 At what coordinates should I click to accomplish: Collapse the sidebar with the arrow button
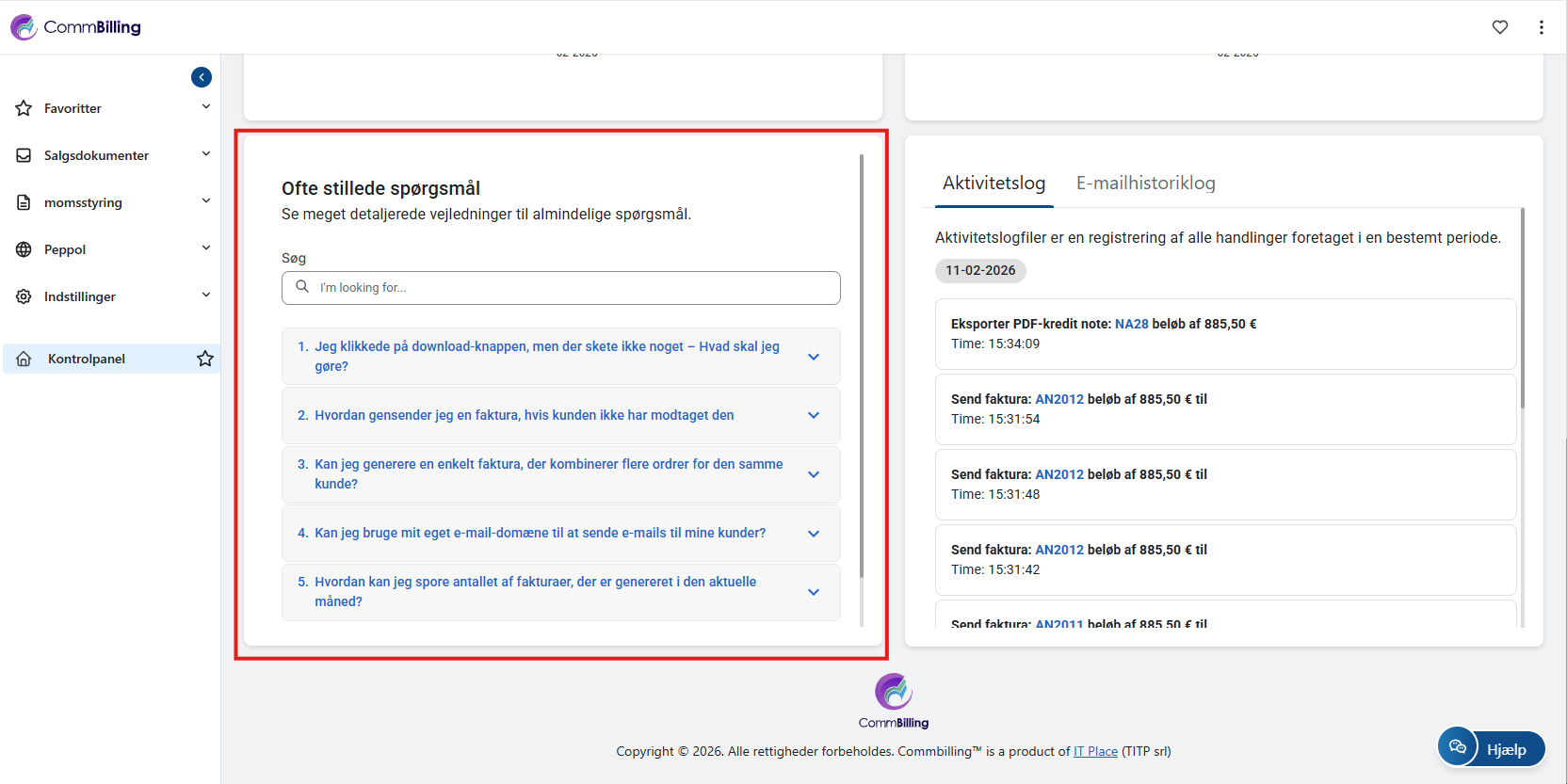coord(202,77)
